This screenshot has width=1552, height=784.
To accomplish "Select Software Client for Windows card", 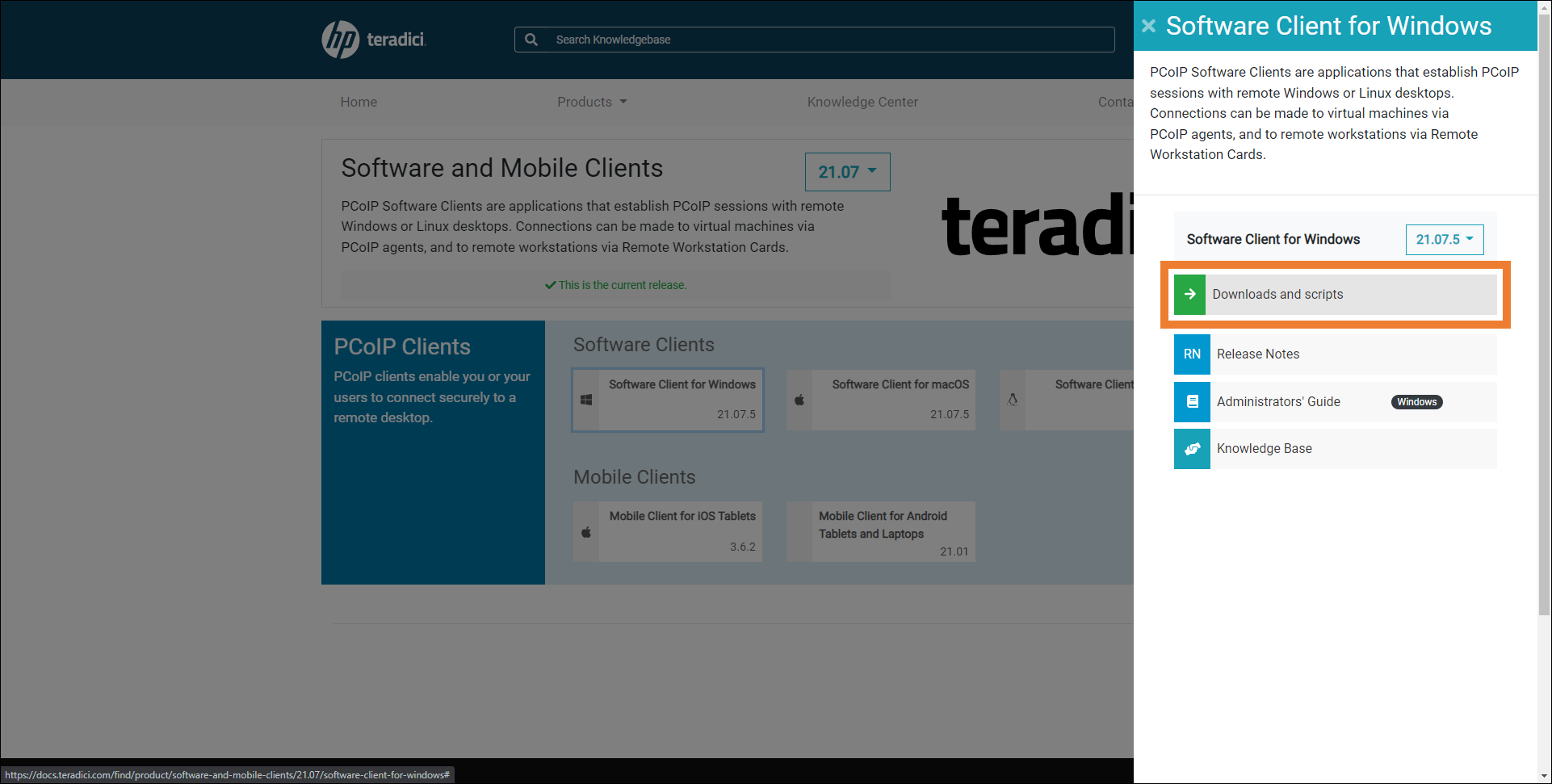I will [x=668, y=400].
